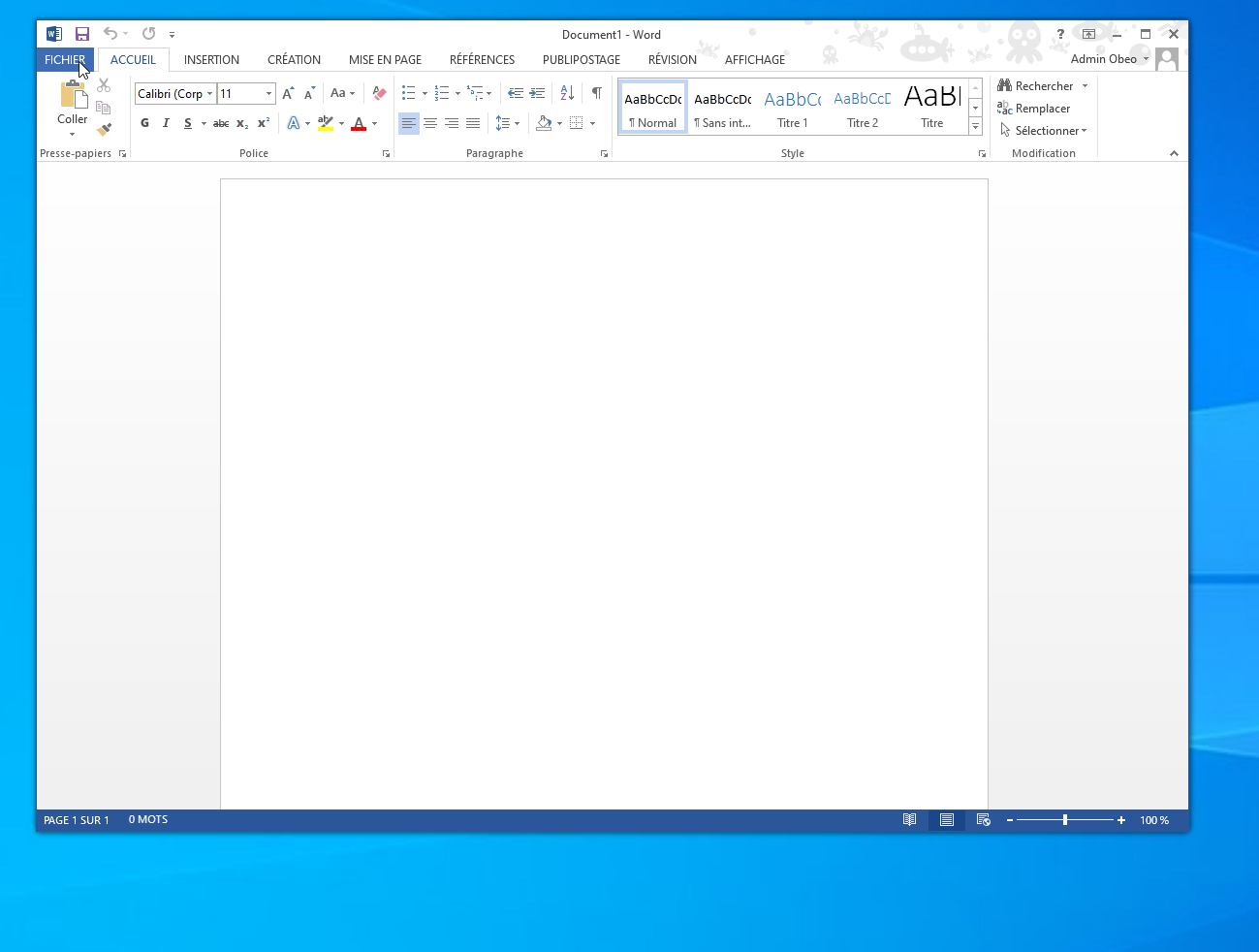Click the ribbon display options icon
The height and width of the screenshot is (952, 1259).
(x=1088, y=34)
